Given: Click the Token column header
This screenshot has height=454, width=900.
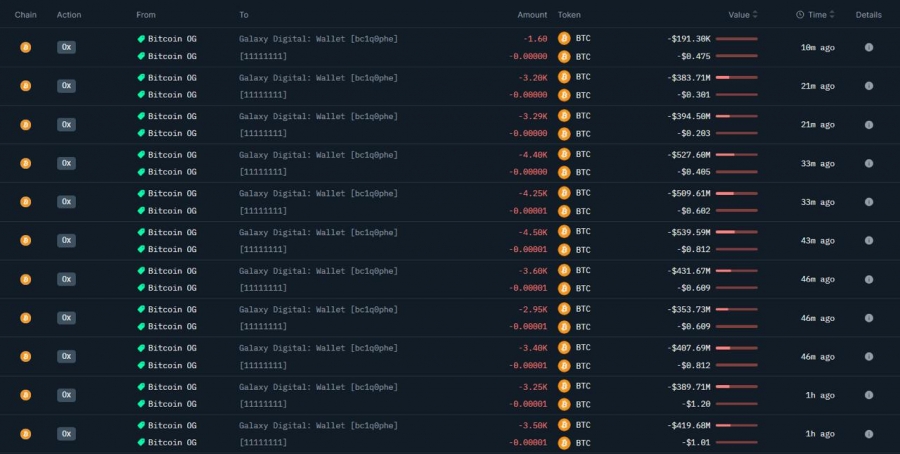Looking at the screenshot, I should pyautogui.click(x=569, y=15).
